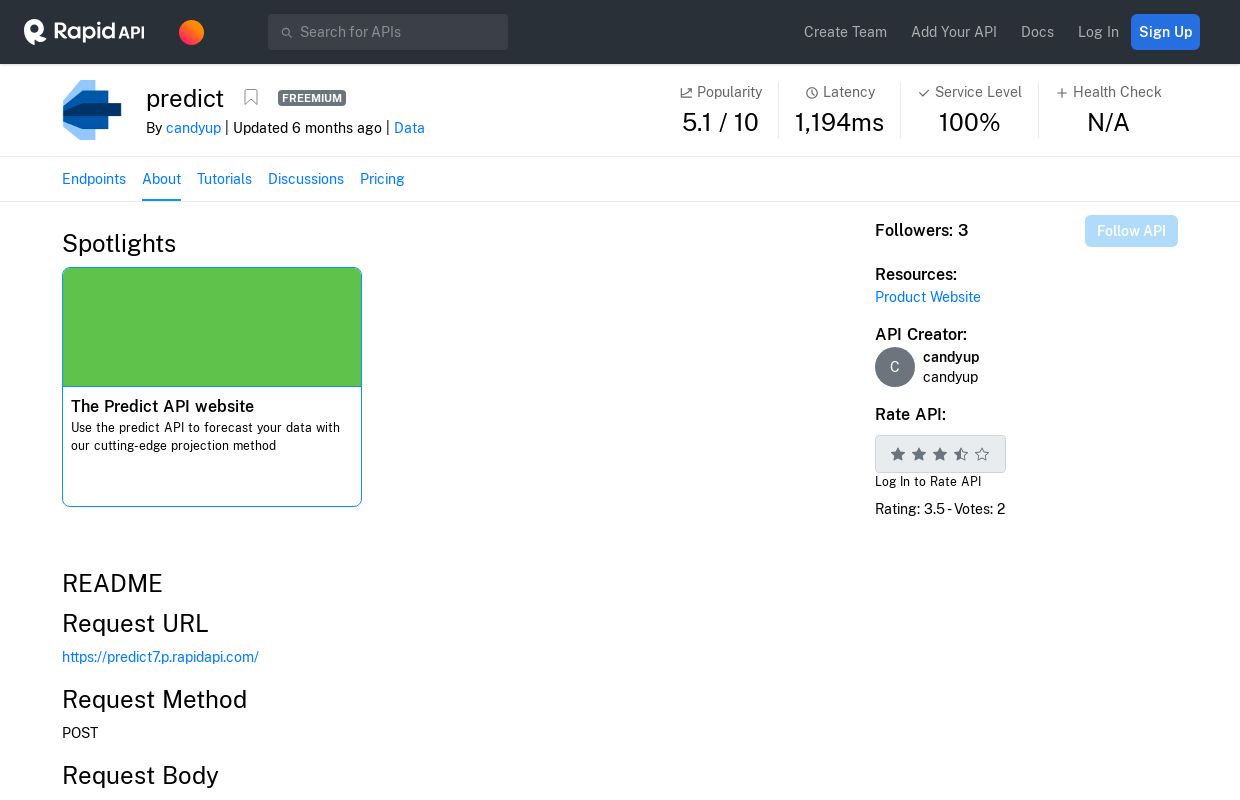Click the Sign Up button
Image resolution: width=1240 pixels, height=800 pixels.
[1165, 32]
